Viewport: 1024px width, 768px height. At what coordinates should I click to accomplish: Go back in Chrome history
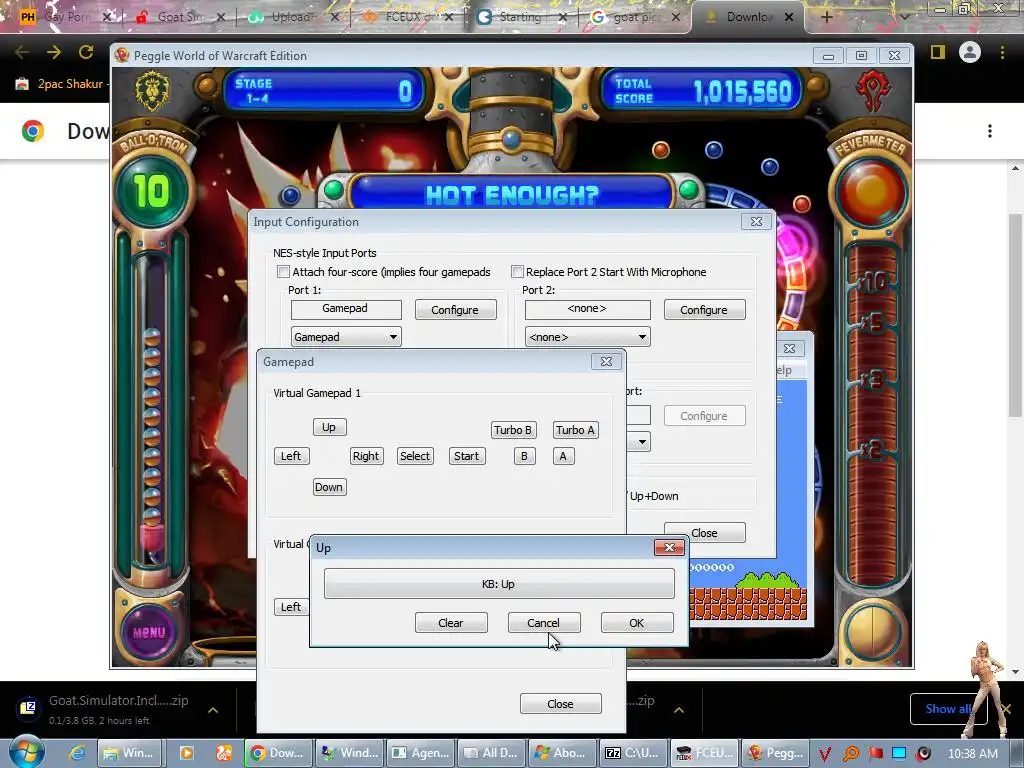(x=22, y=52)
